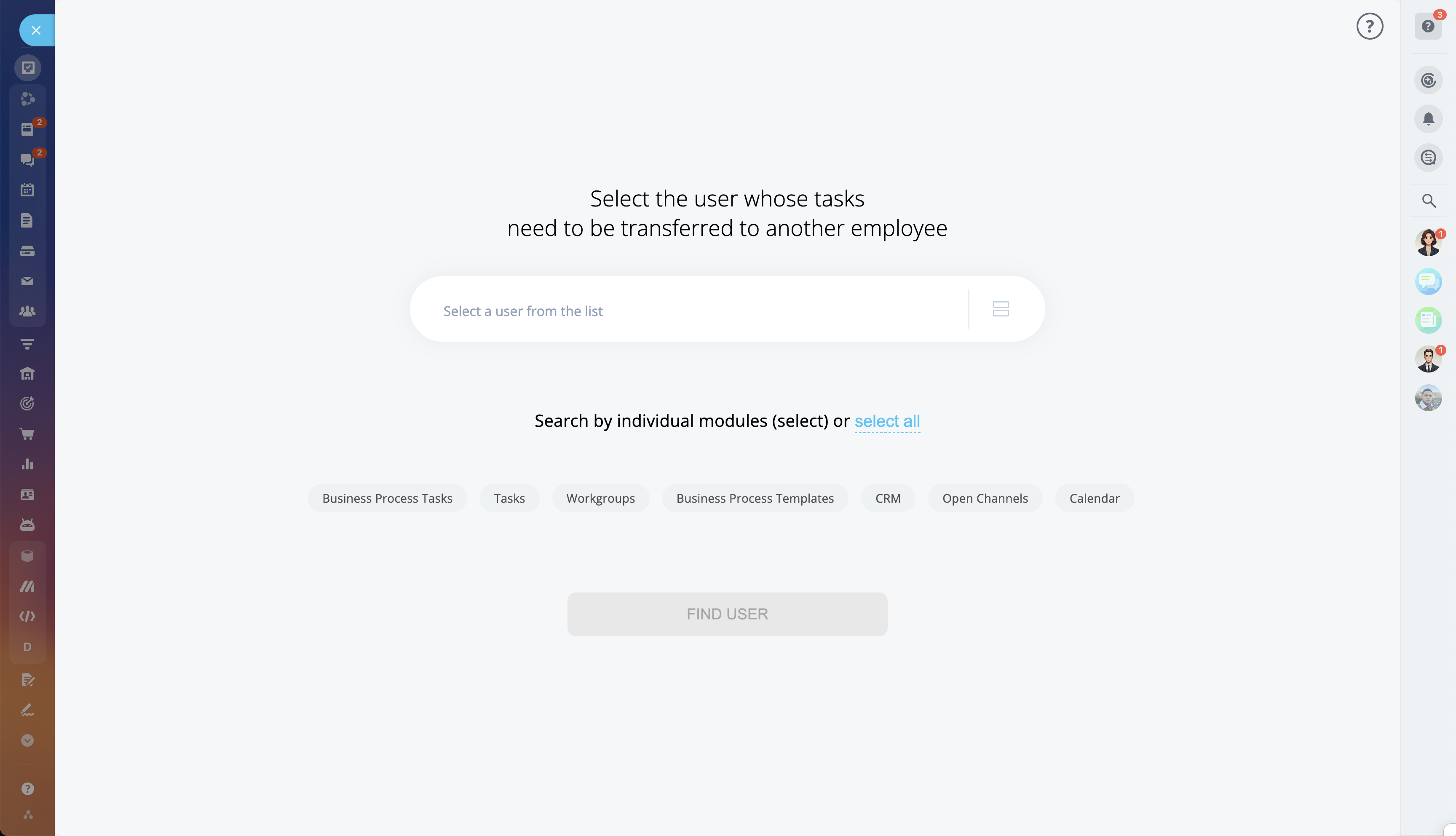This screenshot has width=1456, height=836.
Task: Click the "Select a user from the list" field
Action: [x=689, y=311]
